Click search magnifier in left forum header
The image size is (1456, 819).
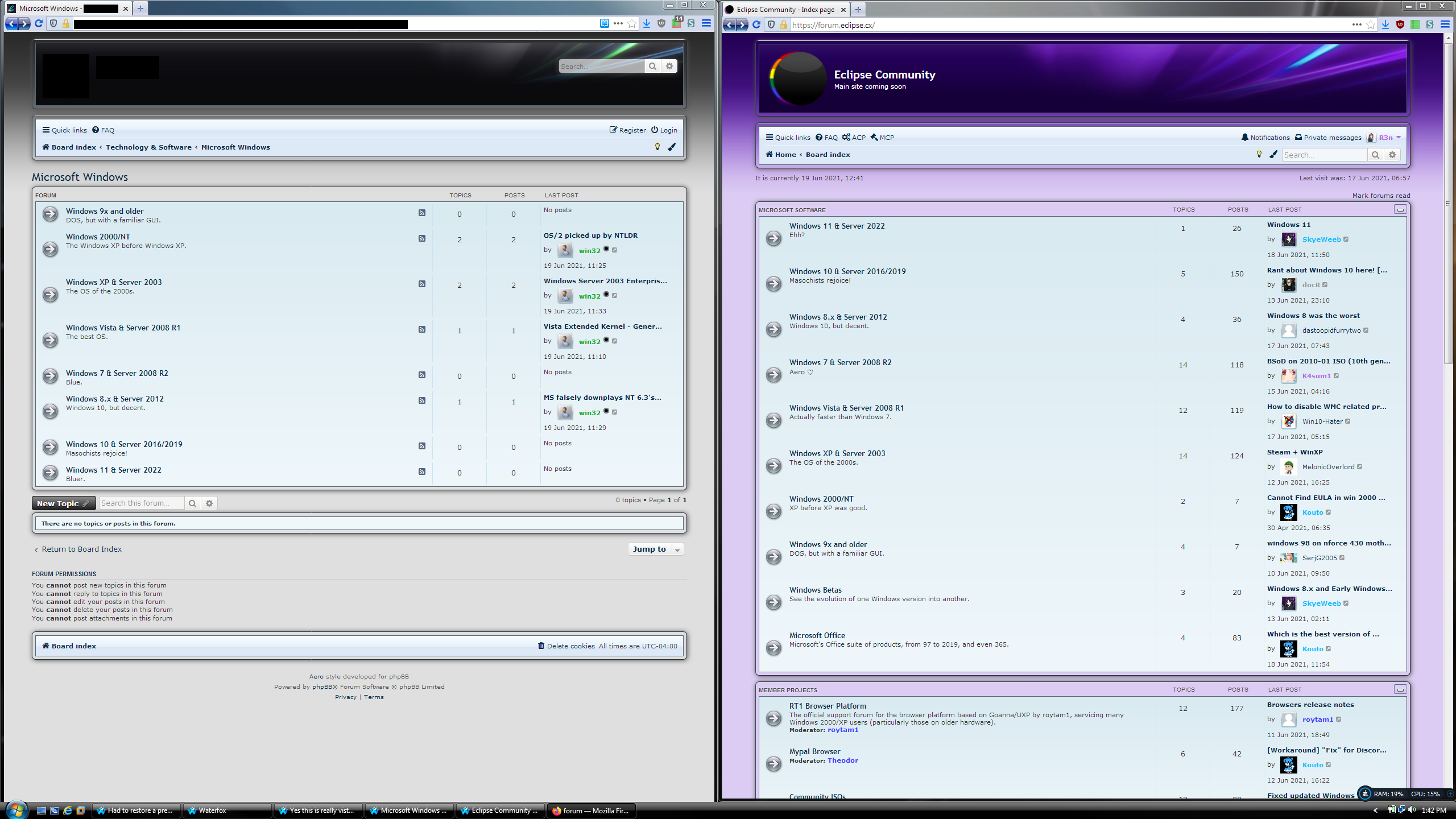pyautogui.click(x=652, y=67)
